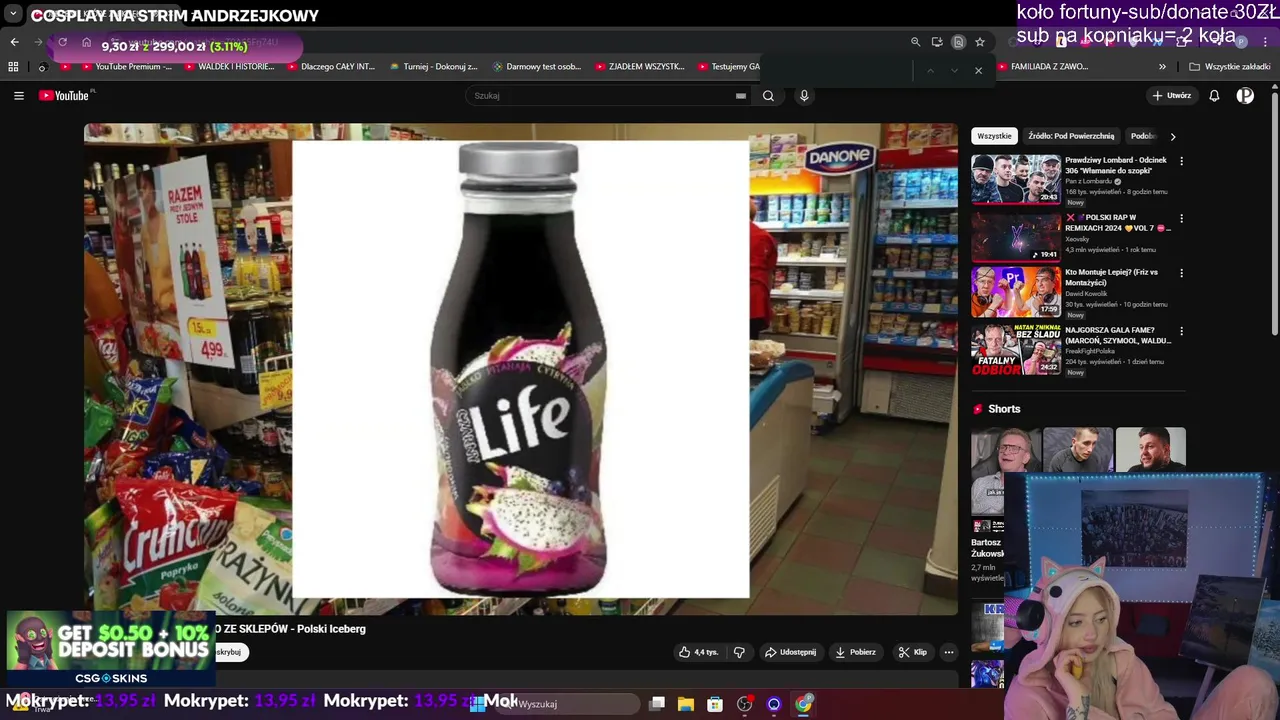Close the find bar with X
This screenshot has width=1280, height=720.
(x=978, y=71)
